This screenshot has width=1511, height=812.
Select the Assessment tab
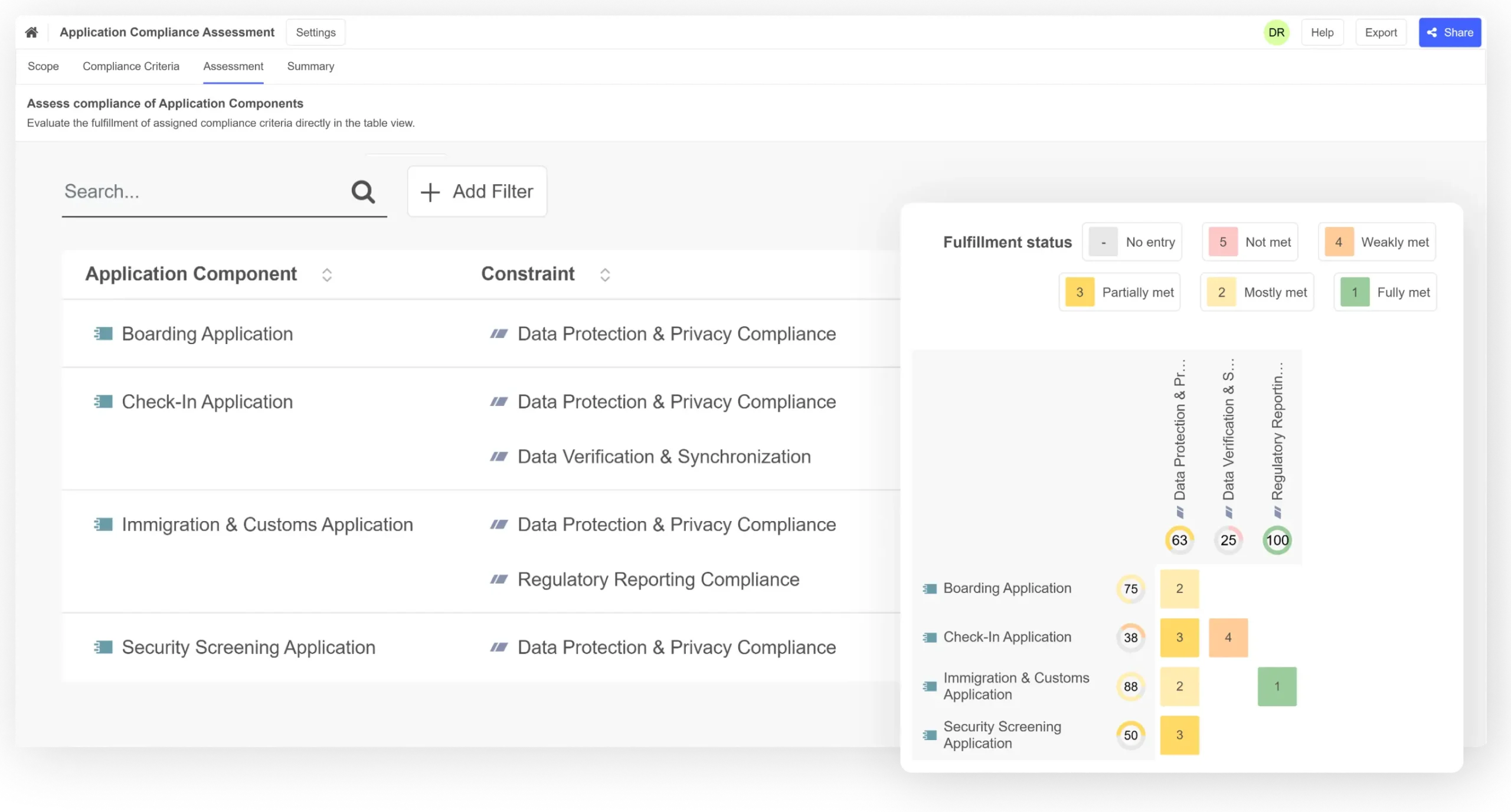pyautogui.click(x=233, y=66)
